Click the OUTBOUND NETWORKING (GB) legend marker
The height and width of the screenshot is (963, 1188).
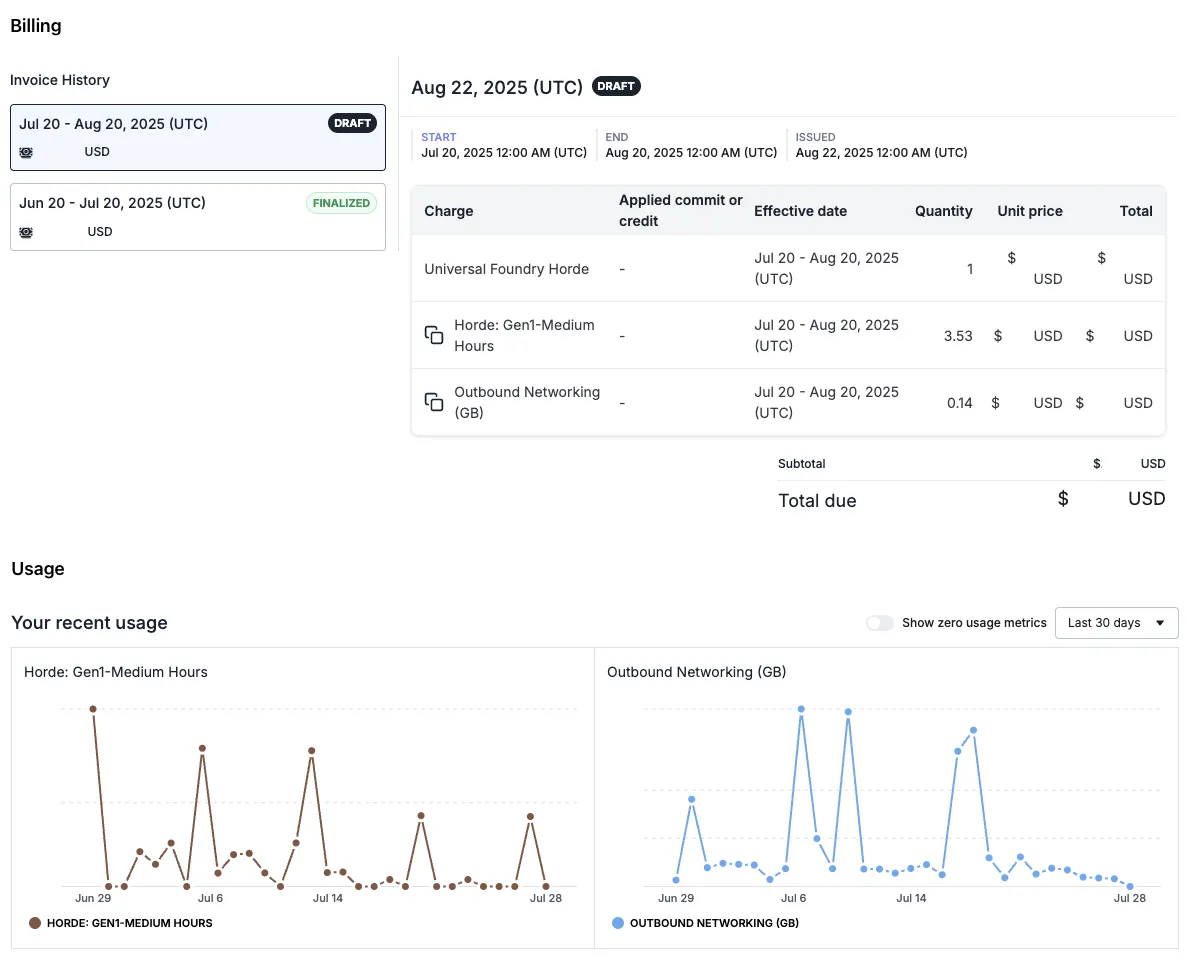616,923
